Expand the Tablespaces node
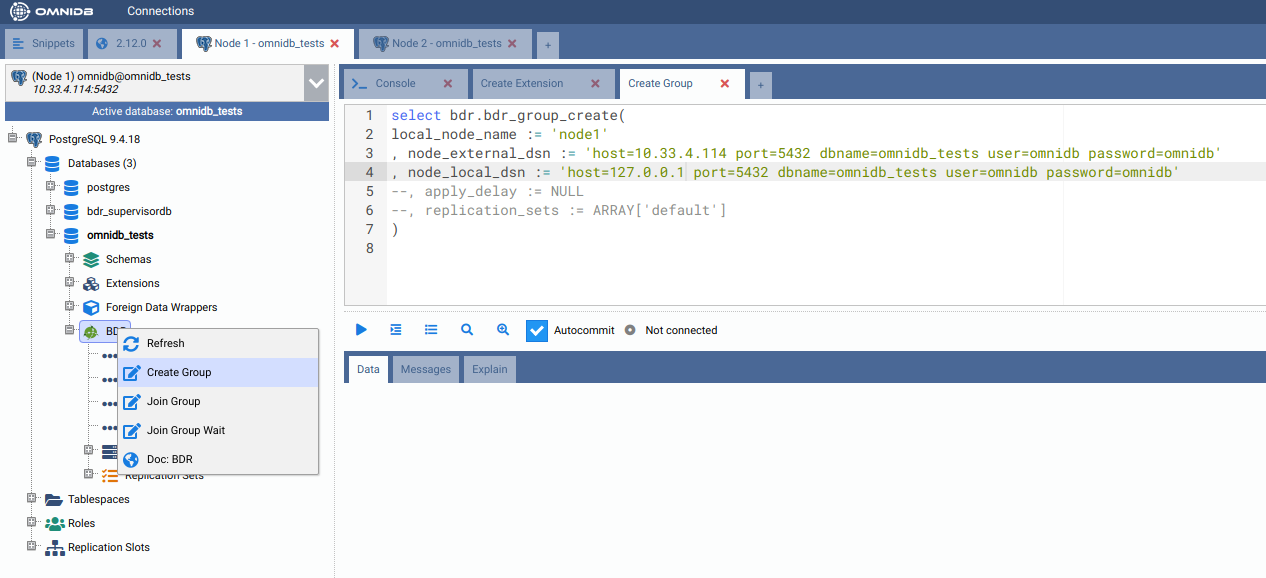Image resolution: width=1266 pixels, height=578 pixels. click(x=32, y=498)
